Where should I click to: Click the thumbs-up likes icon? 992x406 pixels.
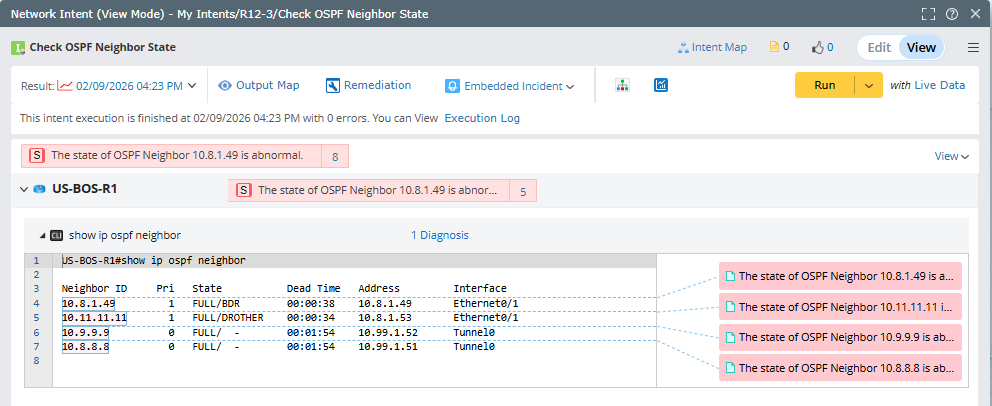click(x=817, y=47)
